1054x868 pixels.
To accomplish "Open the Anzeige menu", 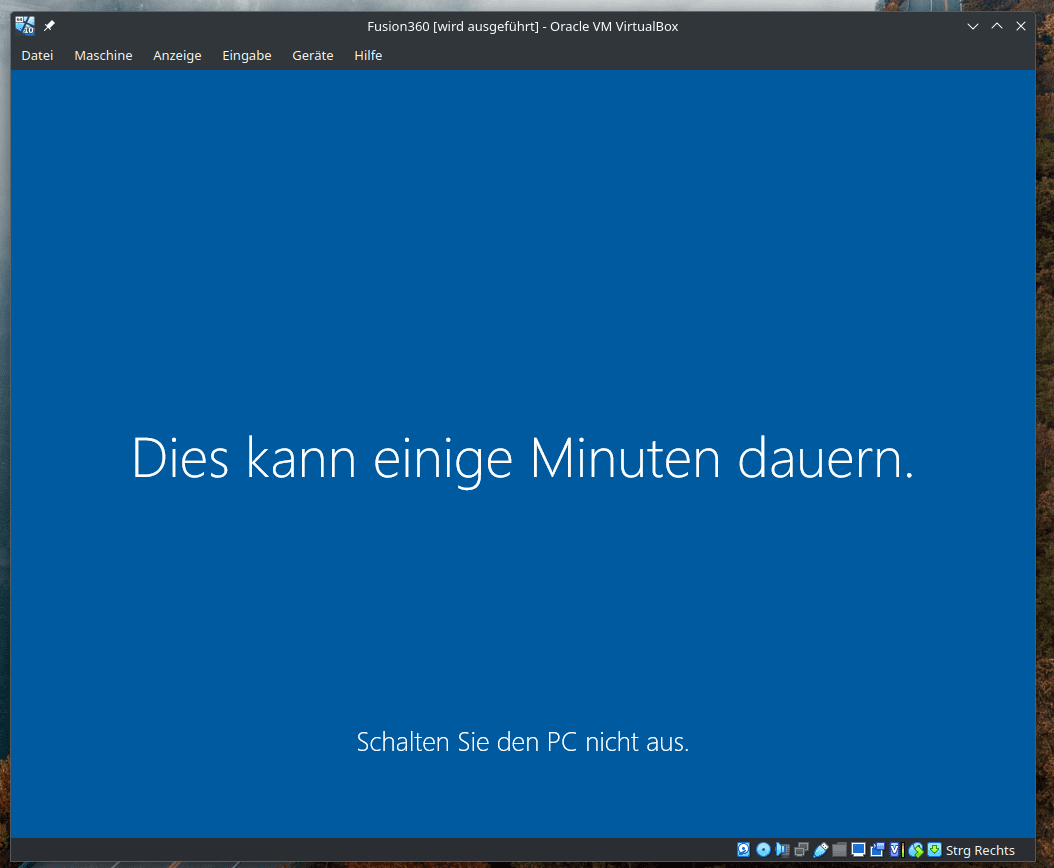I will point(177,55).
